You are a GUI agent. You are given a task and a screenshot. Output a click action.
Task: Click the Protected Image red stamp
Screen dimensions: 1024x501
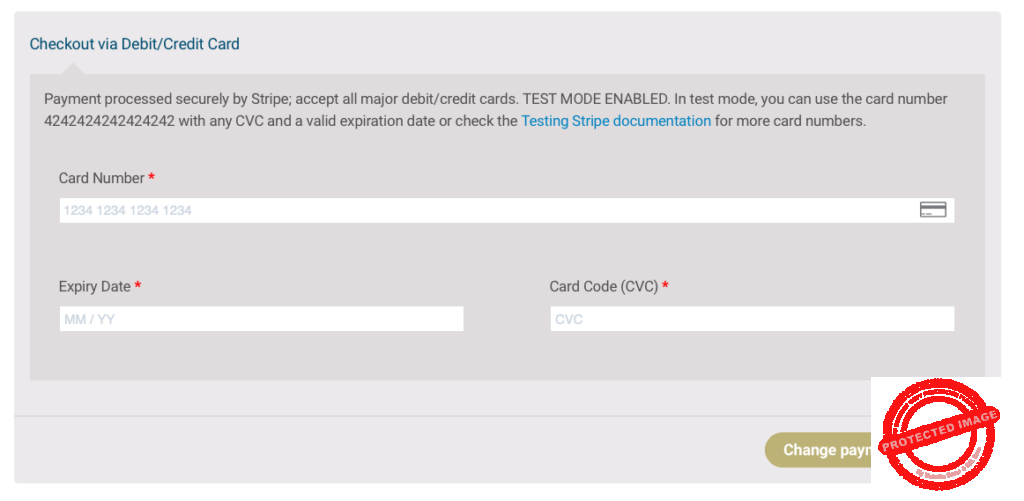tap(938, 434)
